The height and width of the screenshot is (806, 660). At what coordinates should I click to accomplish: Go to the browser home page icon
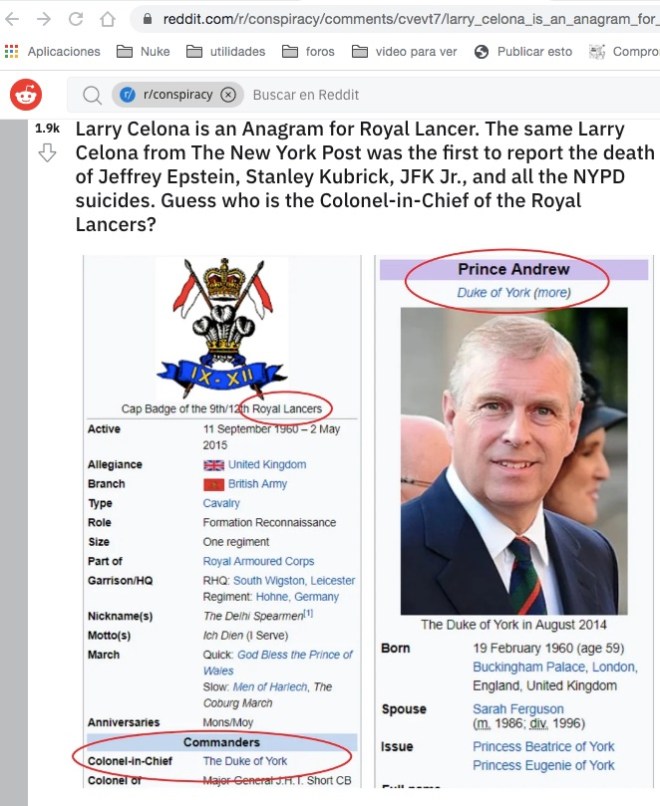(107, 19)
